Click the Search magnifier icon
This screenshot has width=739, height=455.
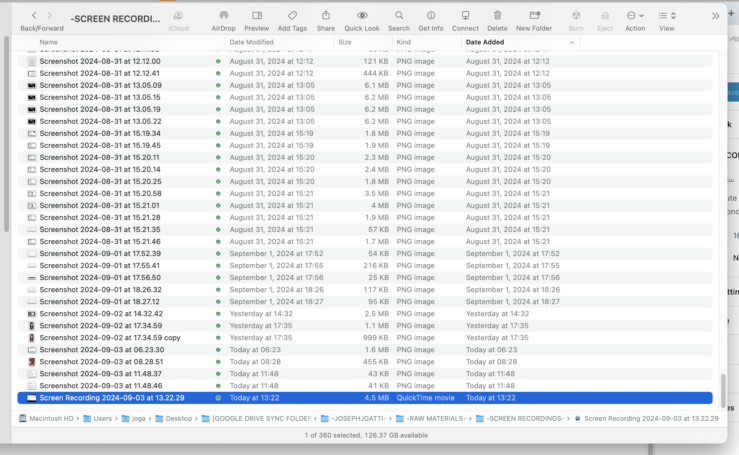coord(399,16)
